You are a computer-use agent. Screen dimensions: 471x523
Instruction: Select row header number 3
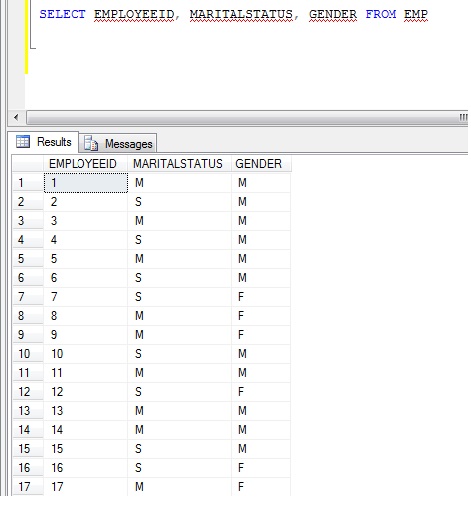point(28,221)
